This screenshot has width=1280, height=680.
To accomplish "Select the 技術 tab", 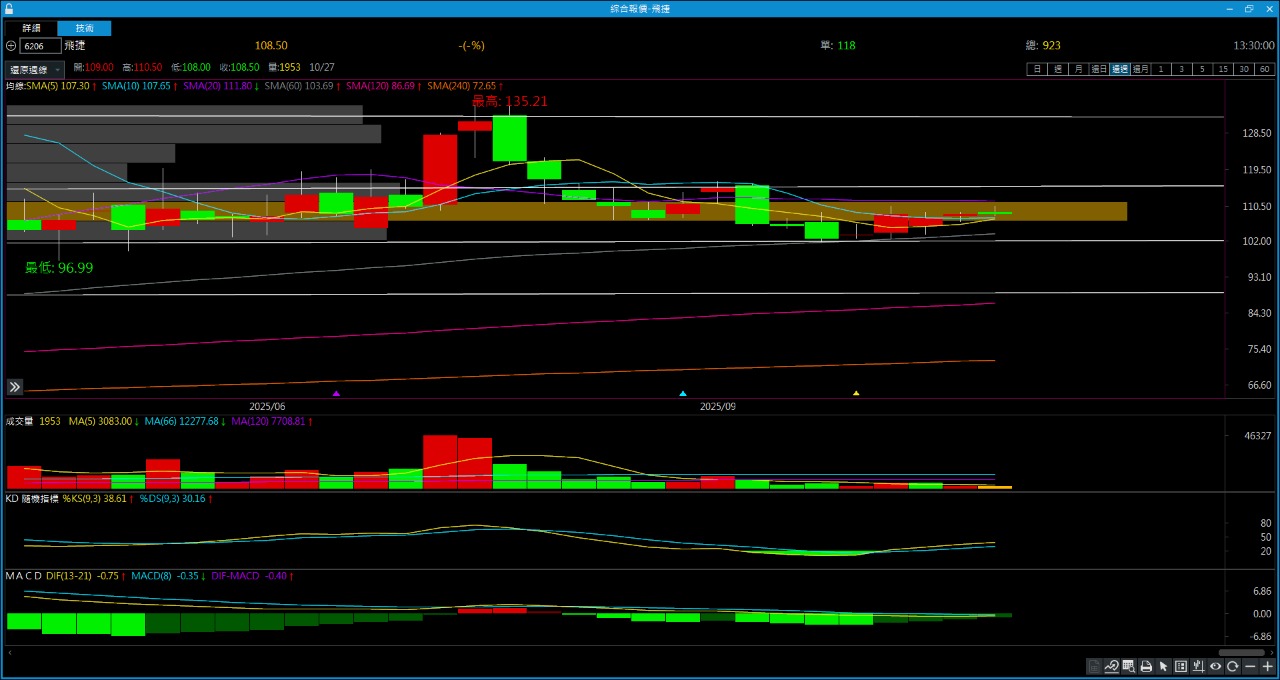I will point(85,29).
